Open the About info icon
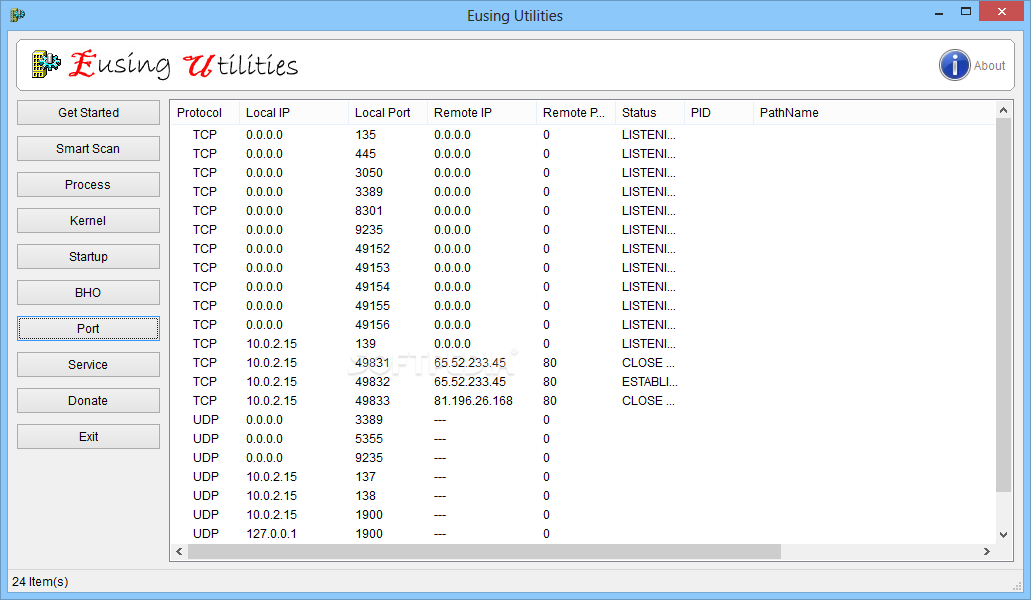 954,65
